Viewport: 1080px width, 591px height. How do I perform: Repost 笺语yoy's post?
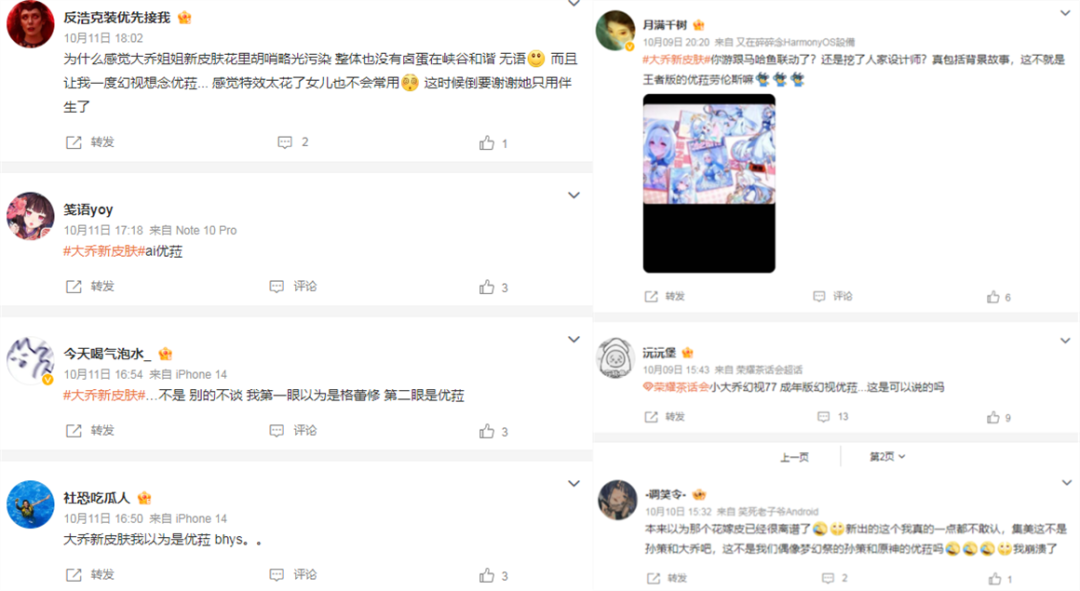coord(90,286)
